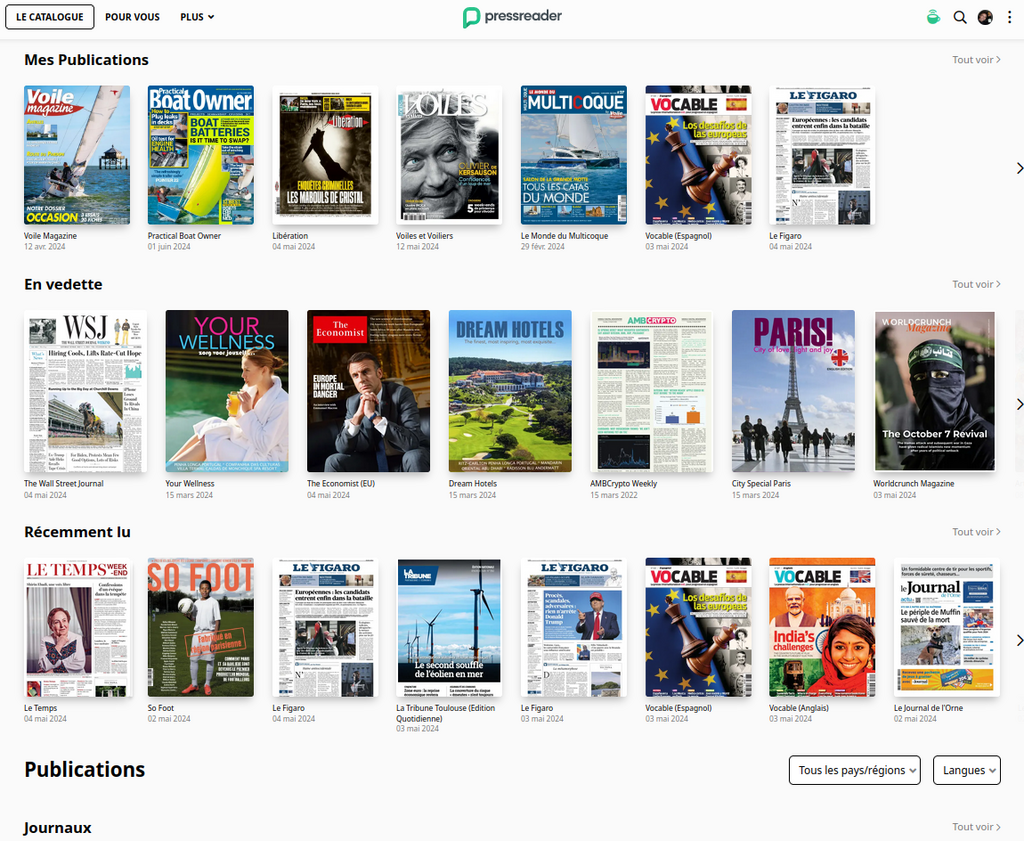
Task: Click the 'Voiles et Voiliers' title text
Action: pyautogui.click(x=424, y=236)
